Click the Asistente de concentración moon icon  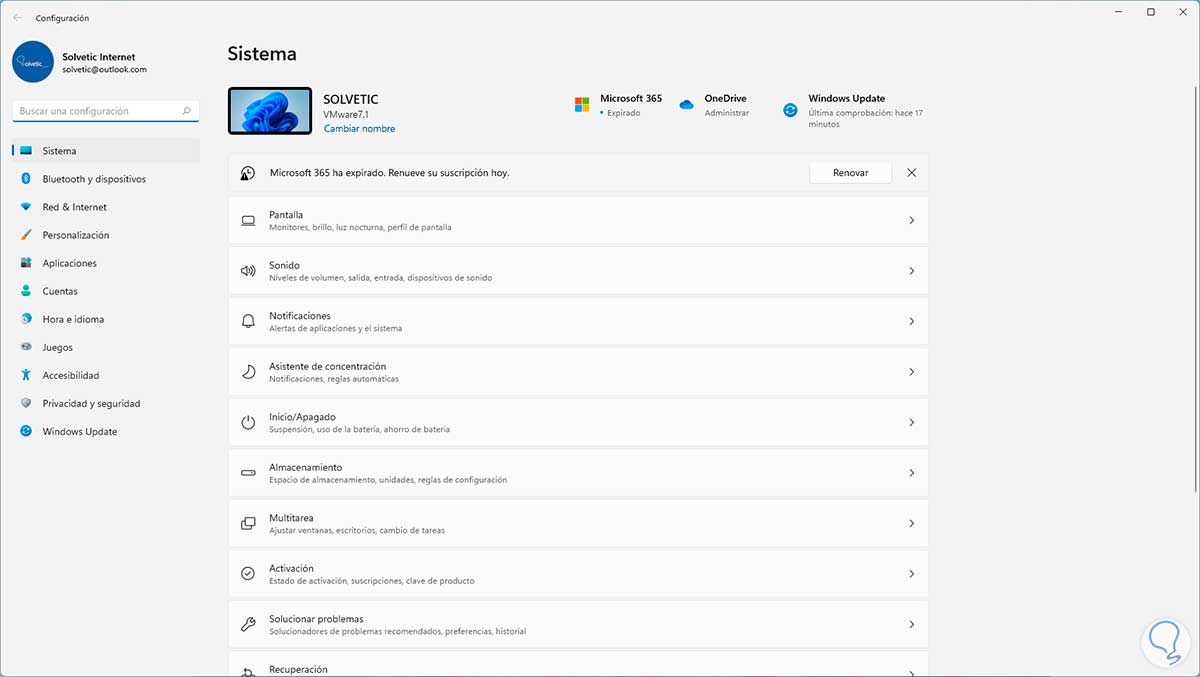(249, 372)
